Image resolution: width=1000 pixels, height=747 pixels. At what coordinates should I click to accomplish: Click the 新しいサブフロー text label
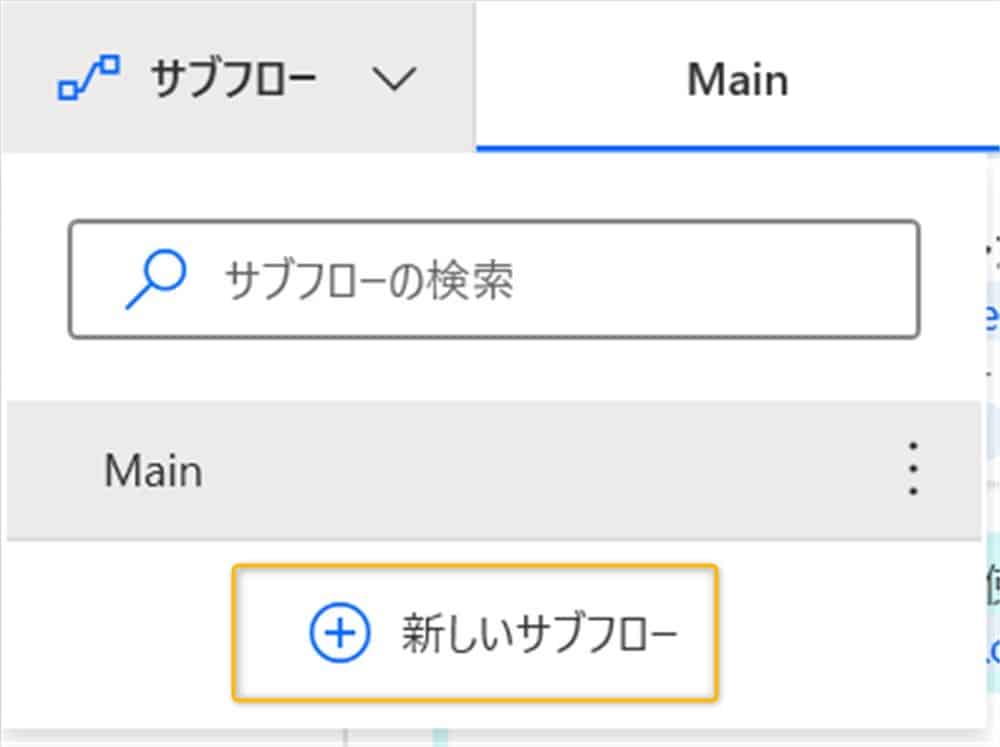click(x=540, y=634)
